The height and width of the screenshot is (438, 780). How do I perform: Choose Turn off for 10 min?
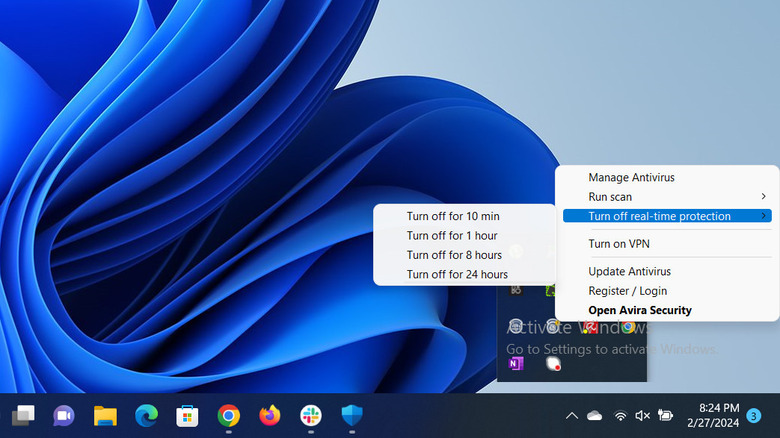pos(453,216)
